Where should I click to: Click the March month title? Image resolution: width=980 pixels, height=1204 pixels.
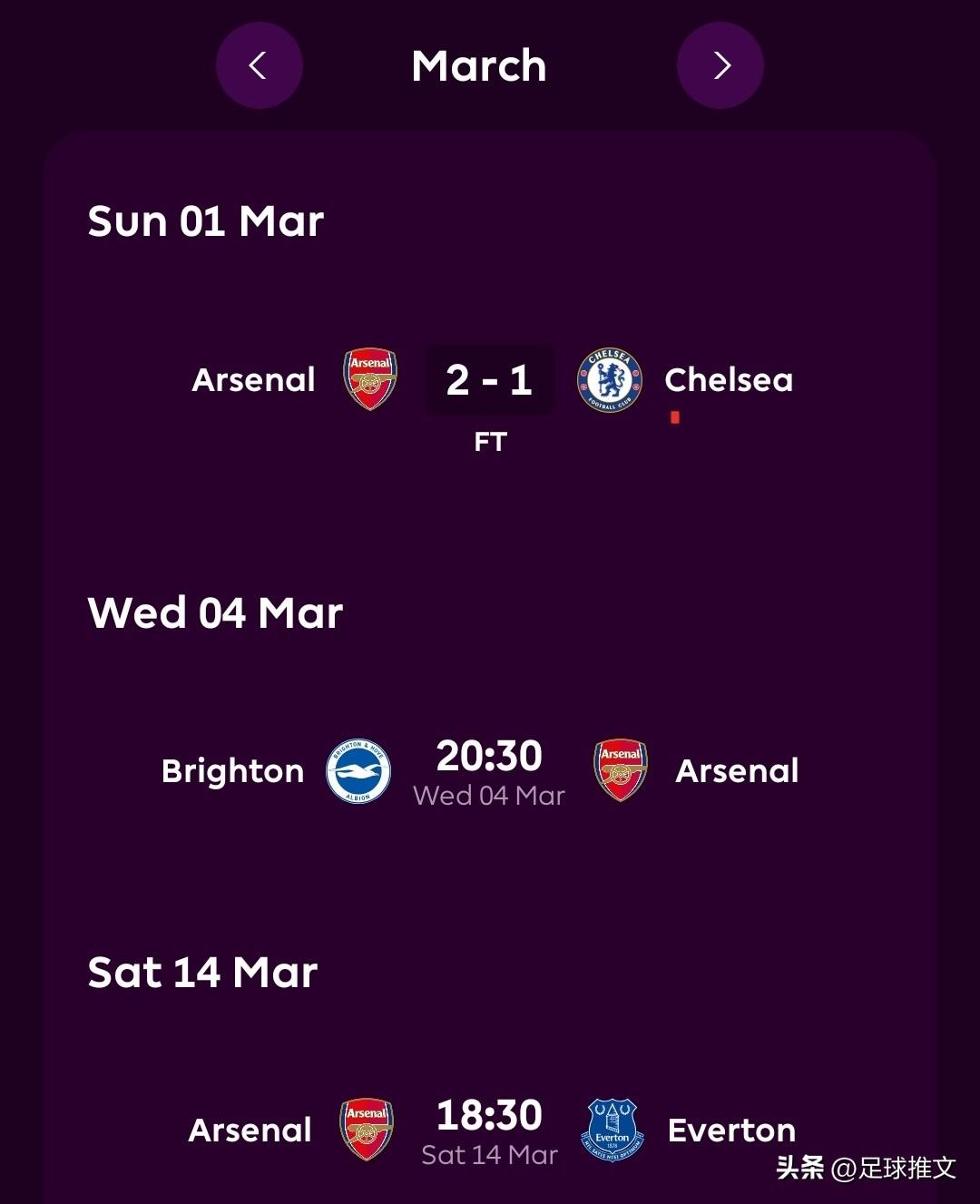[x=479, y=66]
